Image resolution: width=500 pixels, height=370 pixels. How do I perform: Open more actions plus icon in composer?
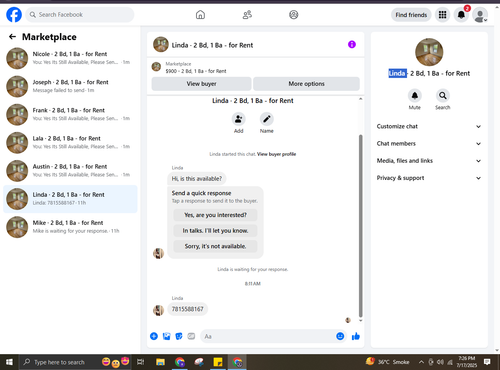154,336
